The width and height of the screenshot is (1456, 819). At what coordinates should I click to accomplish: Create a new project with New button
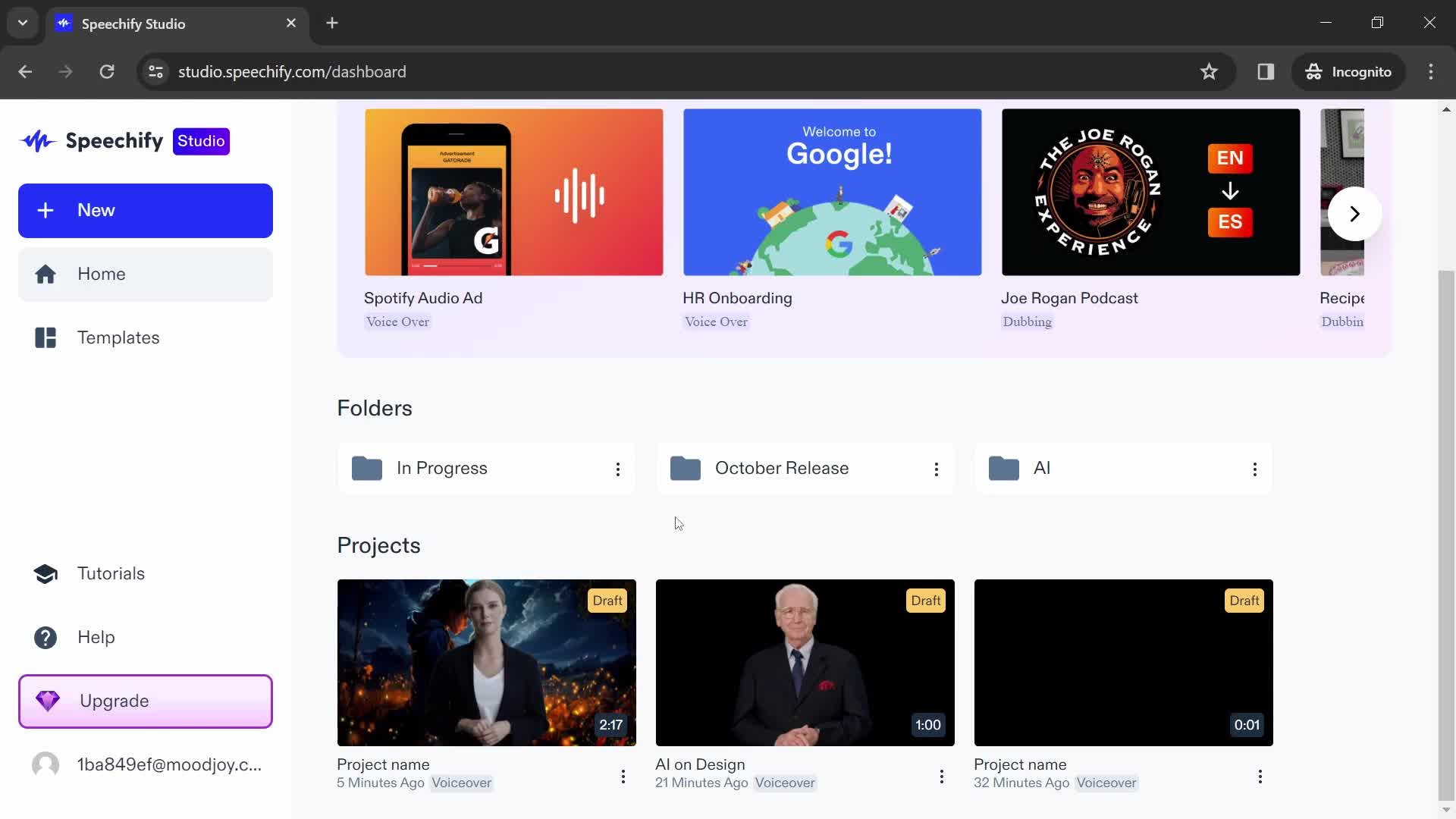pyautogui.click(x=146, y=211)
